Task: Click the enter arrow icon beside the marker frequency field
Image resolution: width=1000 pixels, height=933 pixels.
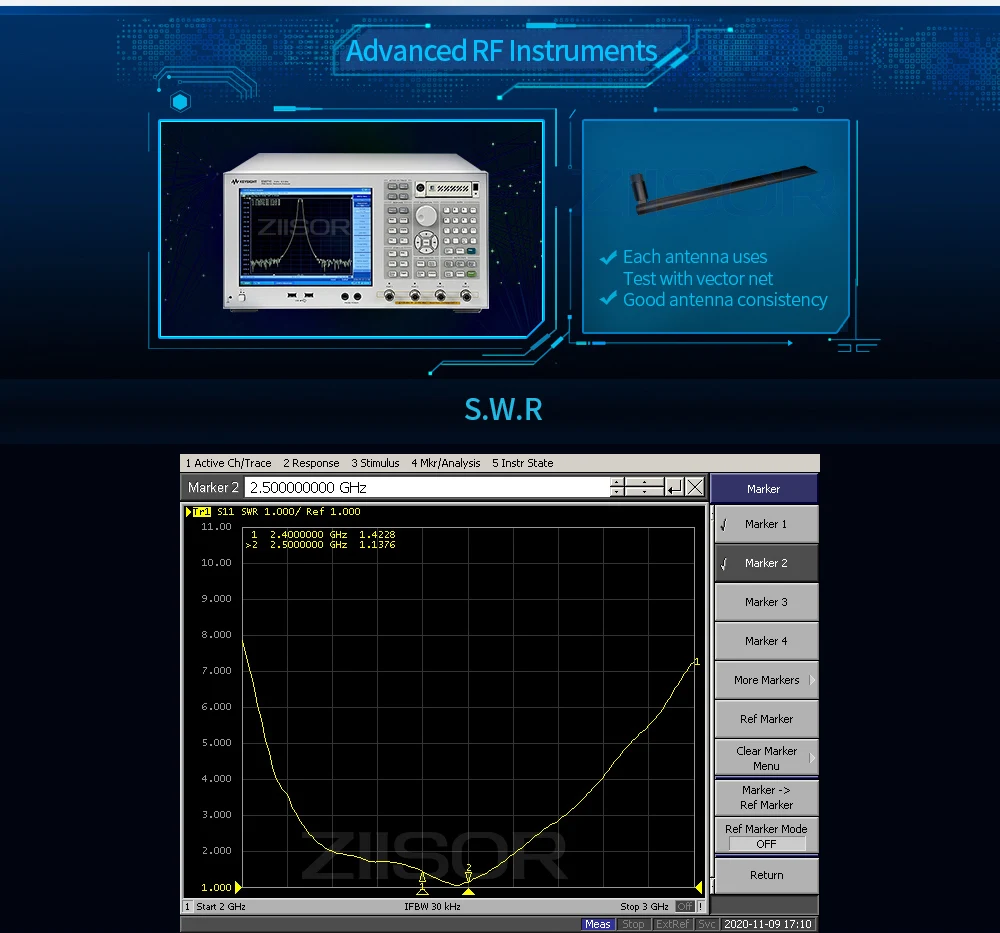Action: coord(674,487)
